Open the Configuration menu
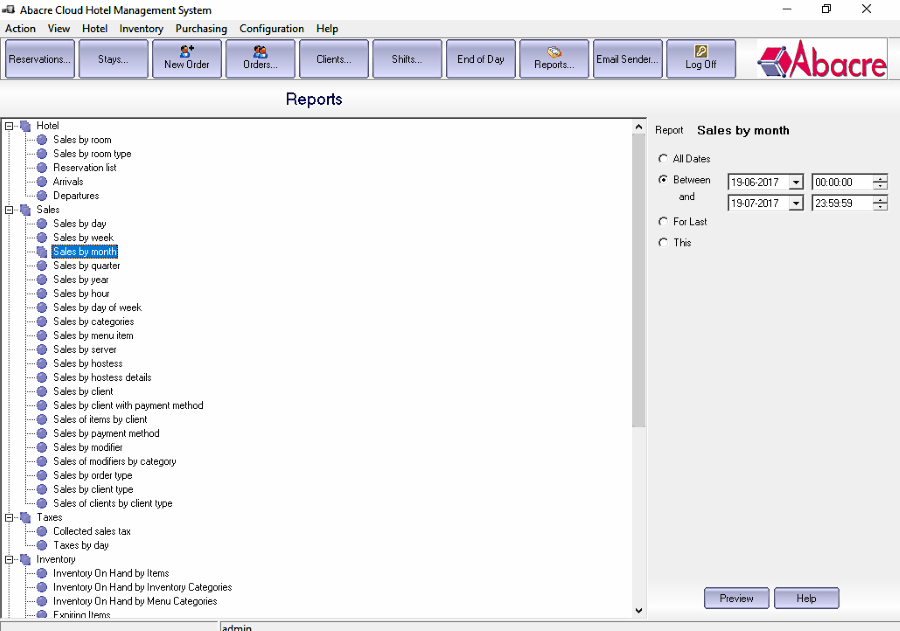This screenshot has width=900, height=631. pyautogui.click(x=271, y=29)
